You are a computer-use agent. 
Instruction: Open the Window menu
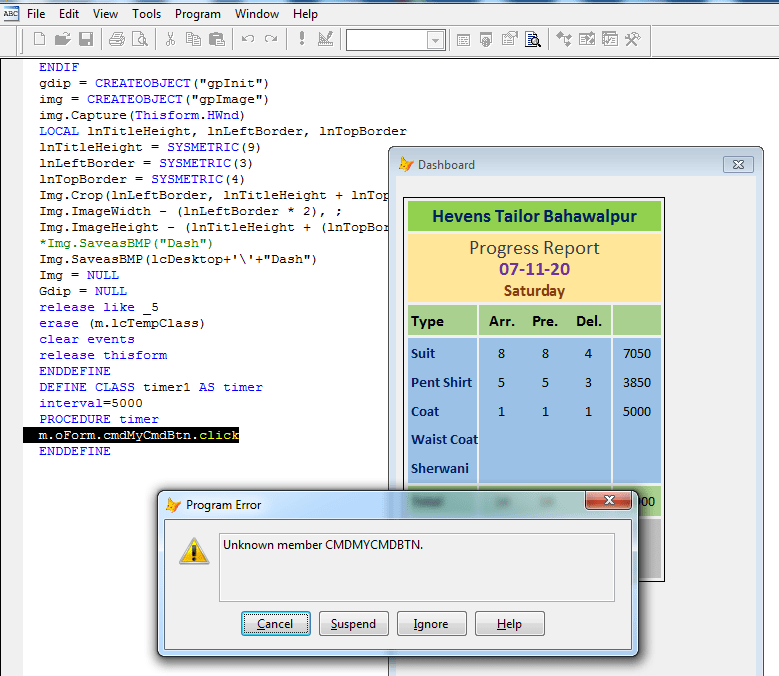coord(257,14)
